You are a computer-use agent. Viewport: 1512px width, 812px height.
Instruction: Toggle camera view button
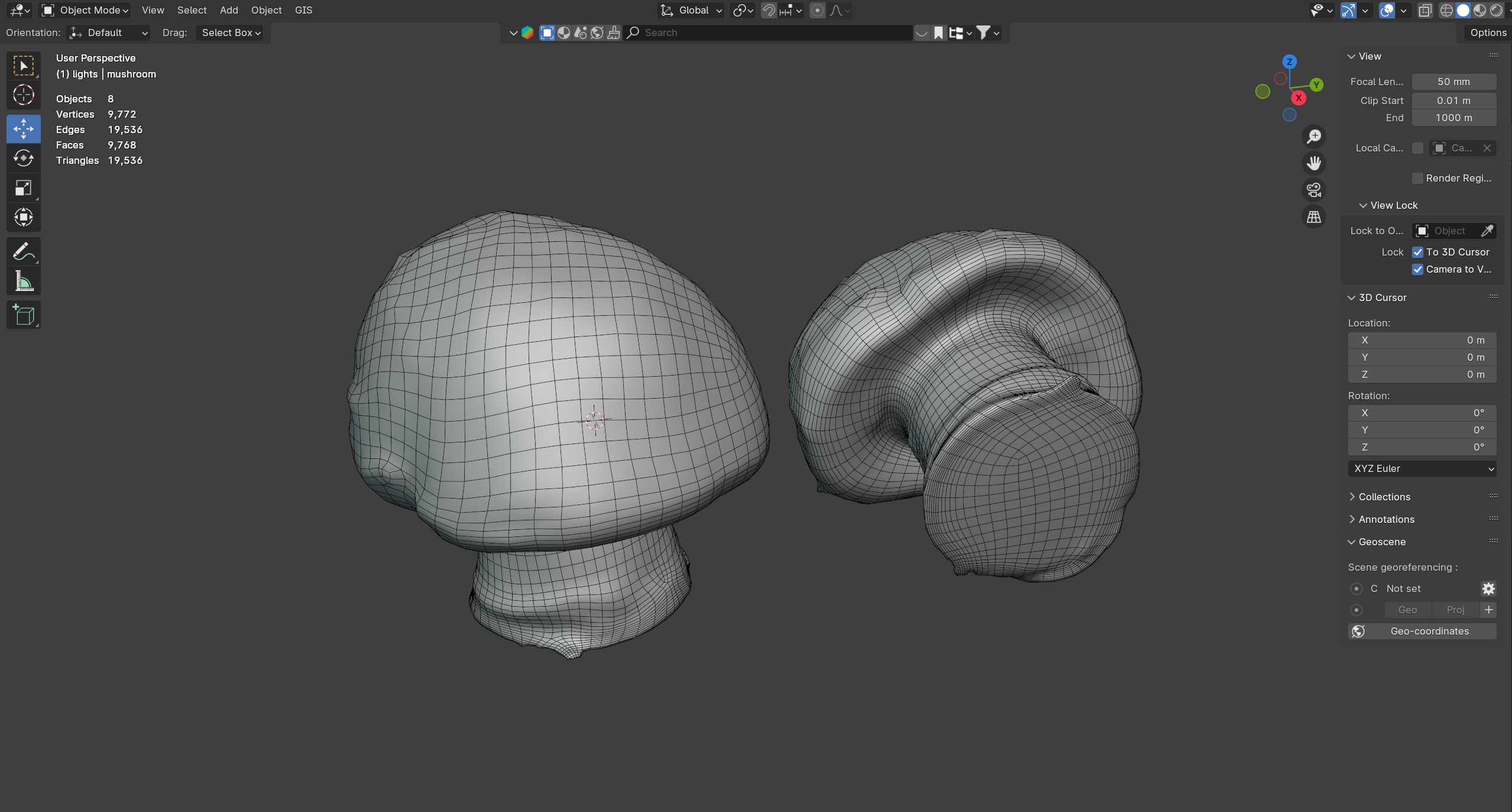[x=1313, y=190]
